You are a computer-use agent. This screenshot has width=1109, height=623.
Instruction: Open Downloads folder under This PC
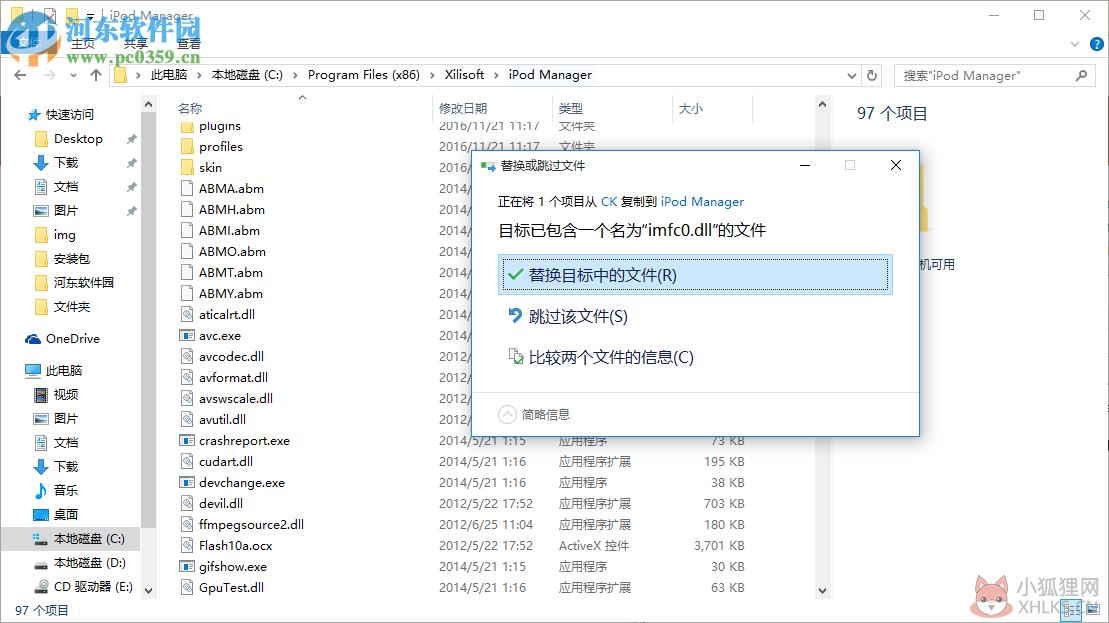click(65, 466)
